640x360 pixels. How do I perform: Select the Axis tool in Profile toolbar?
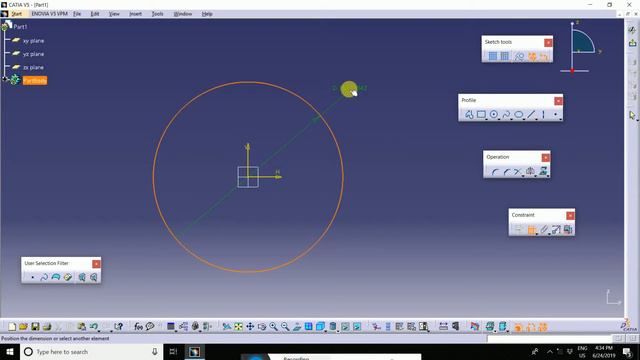tap(543, 115)
